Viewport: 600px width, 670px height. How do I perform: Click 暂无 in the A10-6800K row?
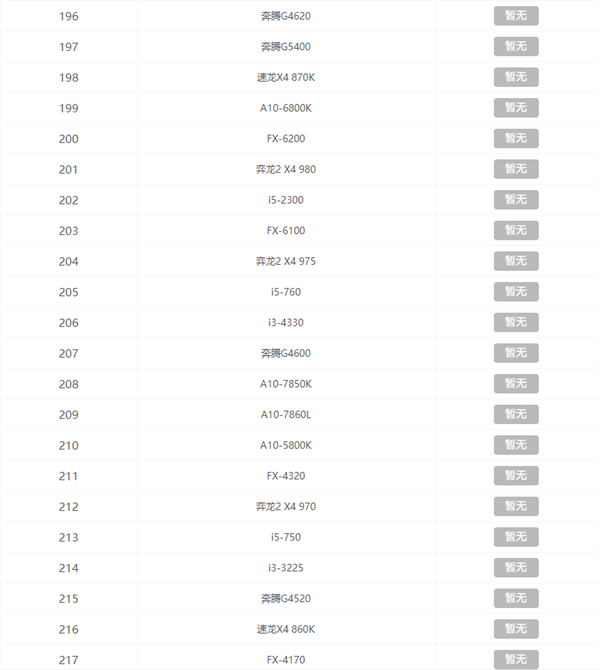pyautogui.click(x=515, y=108)
